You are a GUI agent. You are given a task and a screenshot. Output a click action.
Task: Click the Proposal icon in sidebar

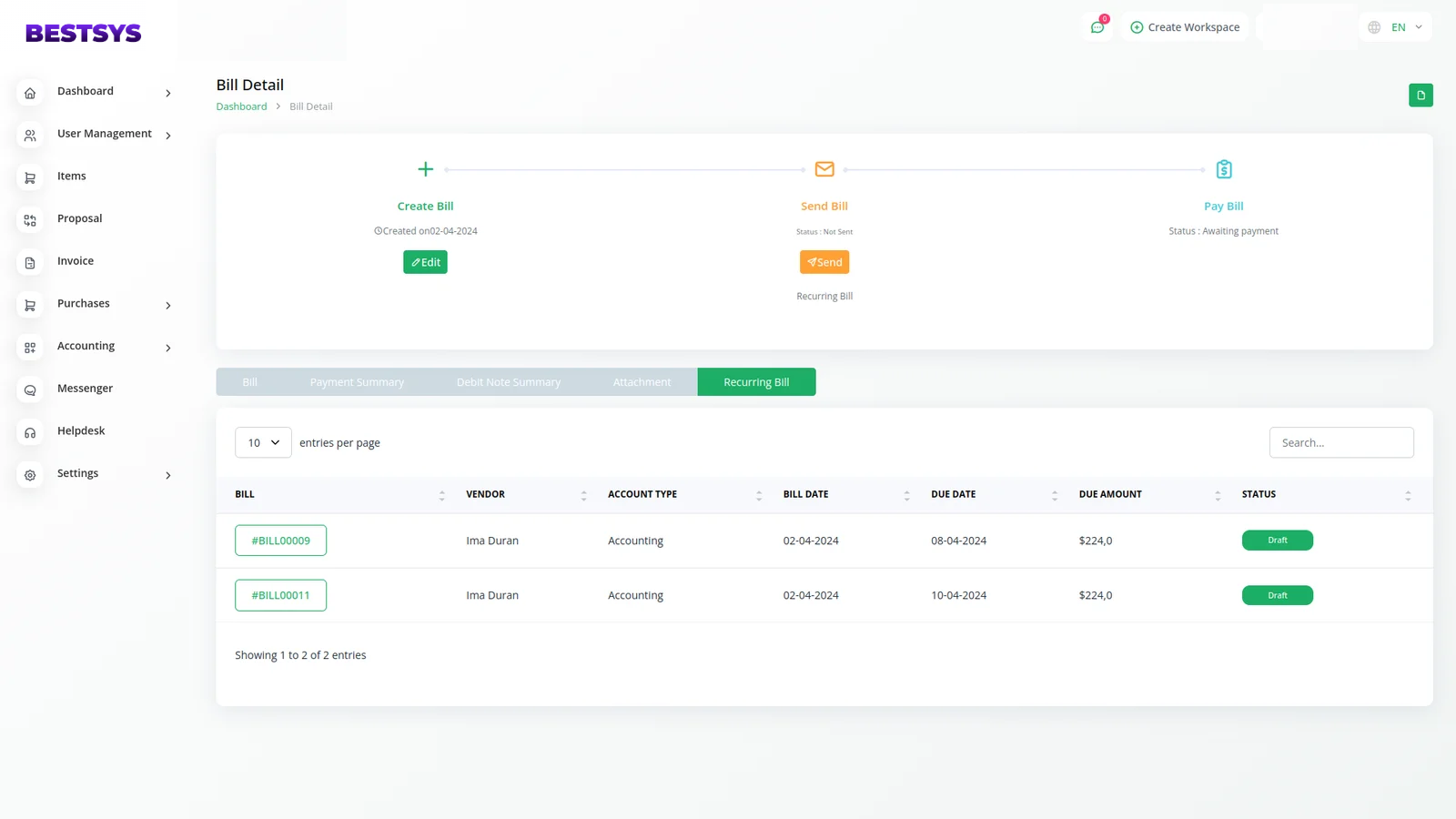30,220
